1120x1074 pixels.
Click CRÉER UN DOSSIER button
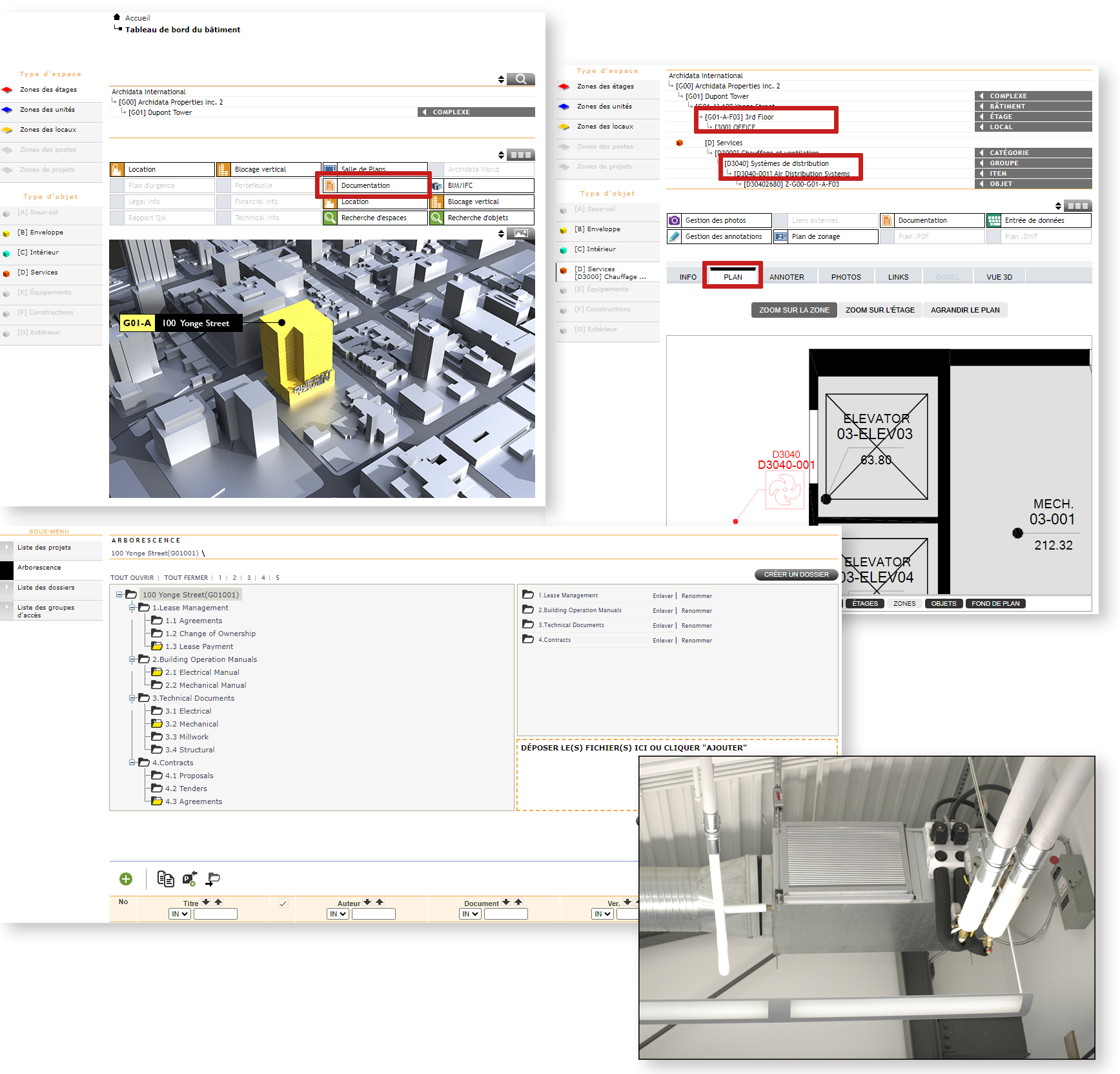[796, 574]
